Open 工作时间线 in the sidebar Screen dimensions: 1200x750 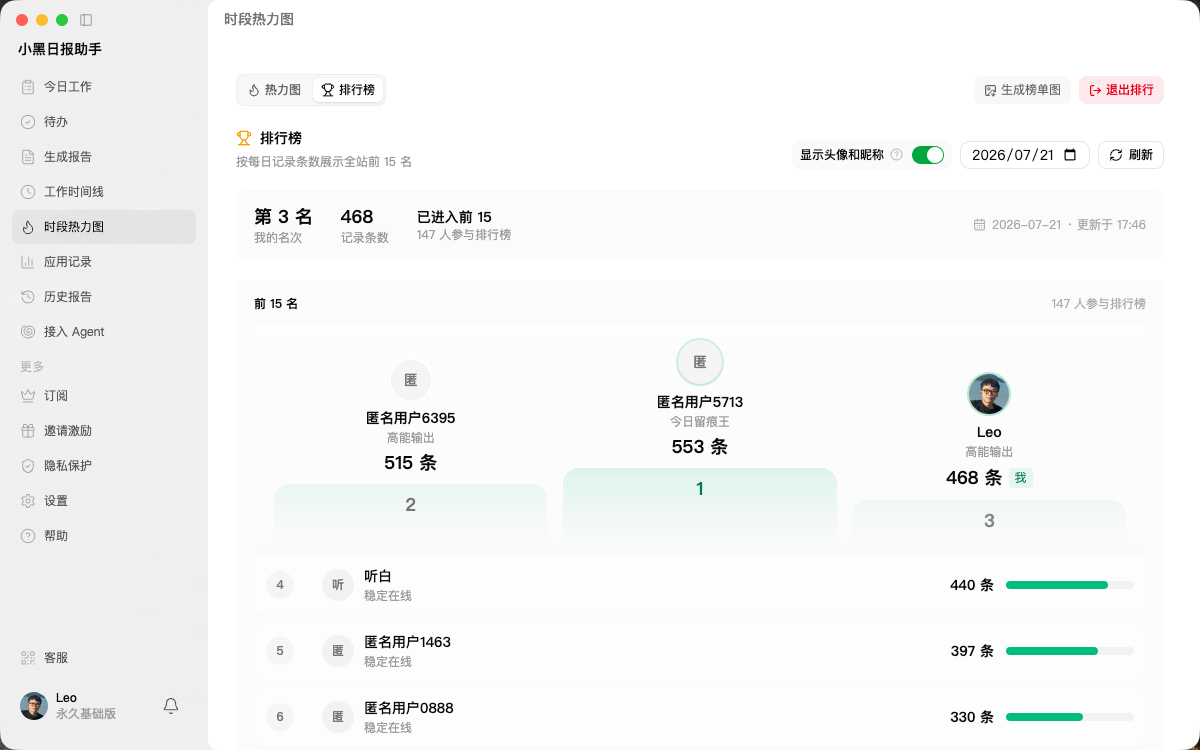tap(104, 192)
